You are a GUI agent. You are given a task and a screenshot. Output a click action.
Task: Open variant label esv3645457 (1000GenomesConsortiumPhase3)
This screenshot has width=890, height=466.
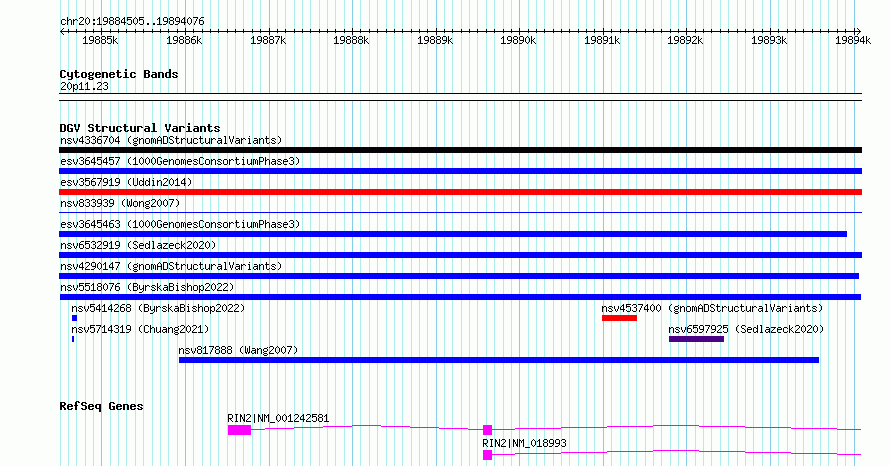pyautogui.click(x=180, y=161)
